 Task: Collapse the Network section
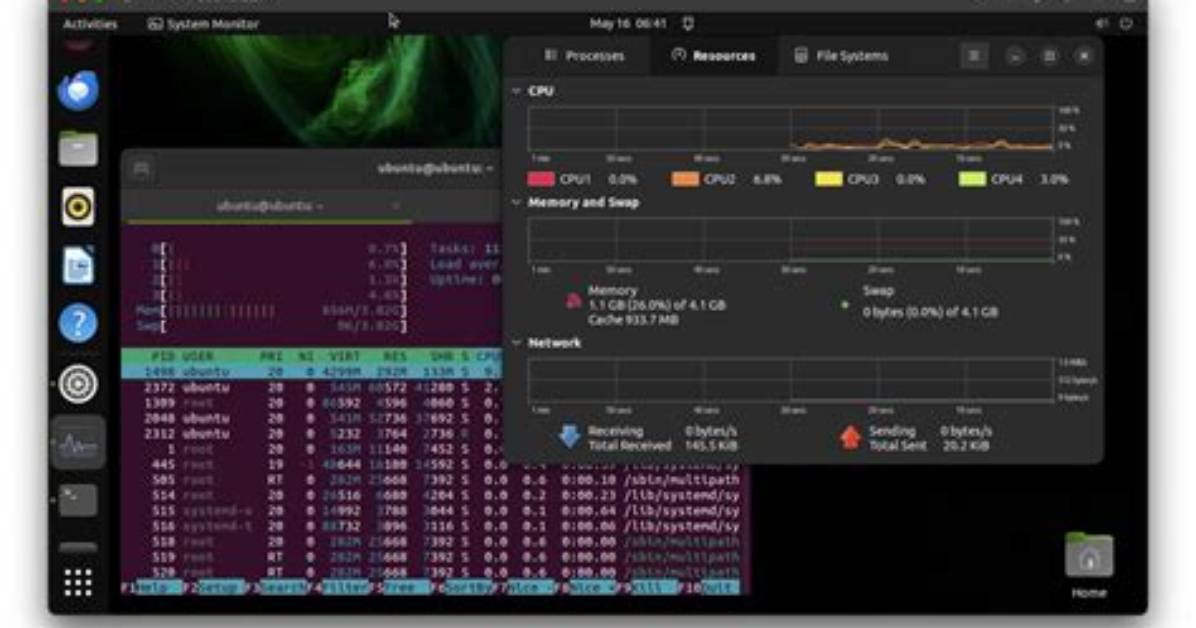pyautogui.click(x=516, y=343)
